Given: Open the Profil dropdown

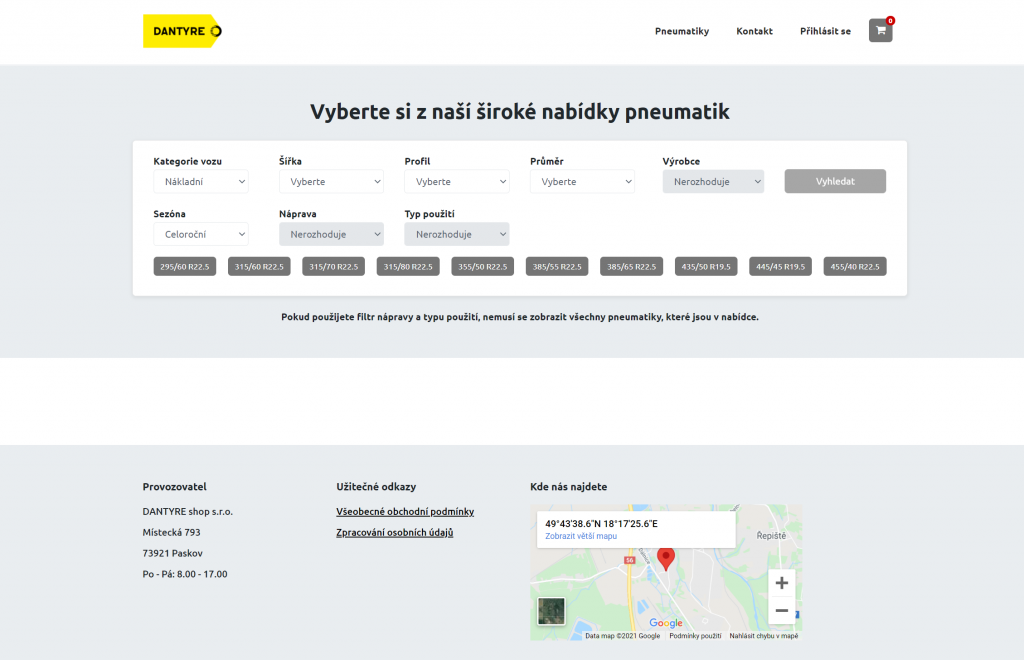Looking at the screenshot, I should click(x=456, y=181).
